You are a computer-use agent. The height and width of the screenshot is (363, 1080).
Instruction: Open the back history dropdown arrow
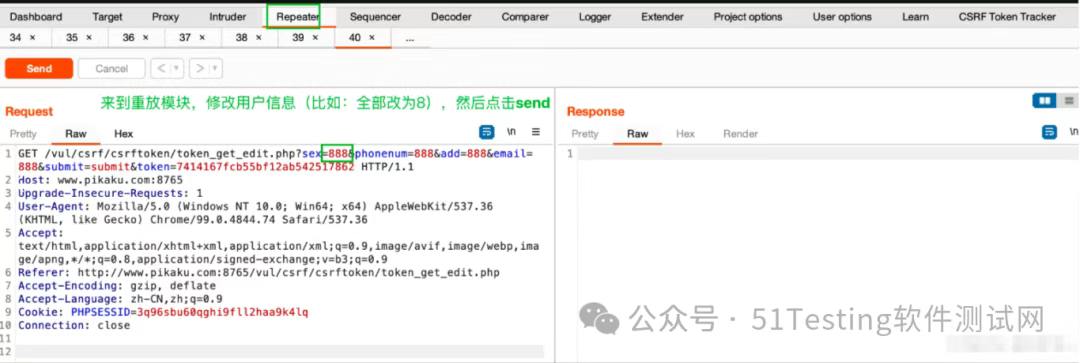tap(177, 68)
